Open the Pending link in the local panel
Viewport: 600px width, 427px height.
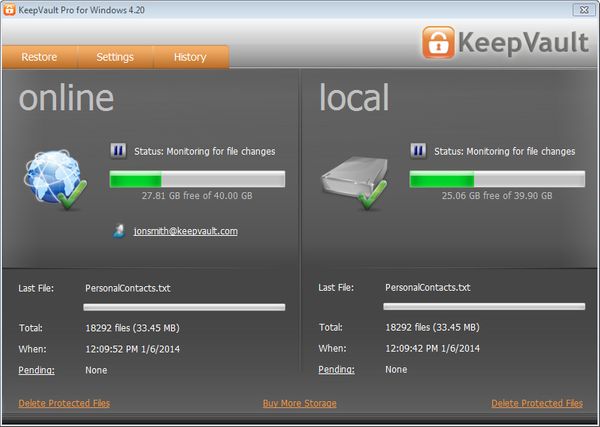pyautogui.click(x=336, y=370)
